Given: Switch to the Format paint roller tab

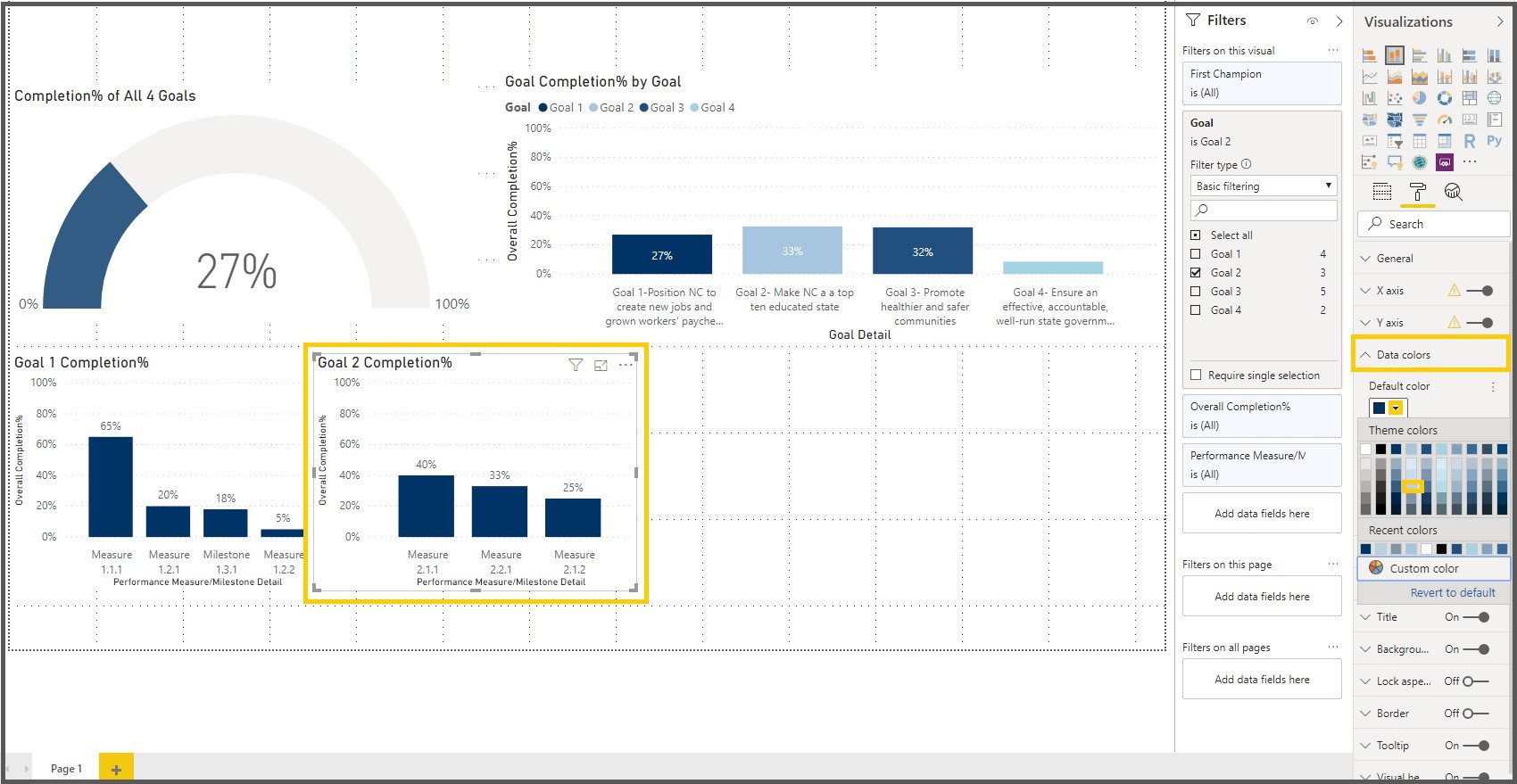Looking at the screenshot, I should [1418, 192].
